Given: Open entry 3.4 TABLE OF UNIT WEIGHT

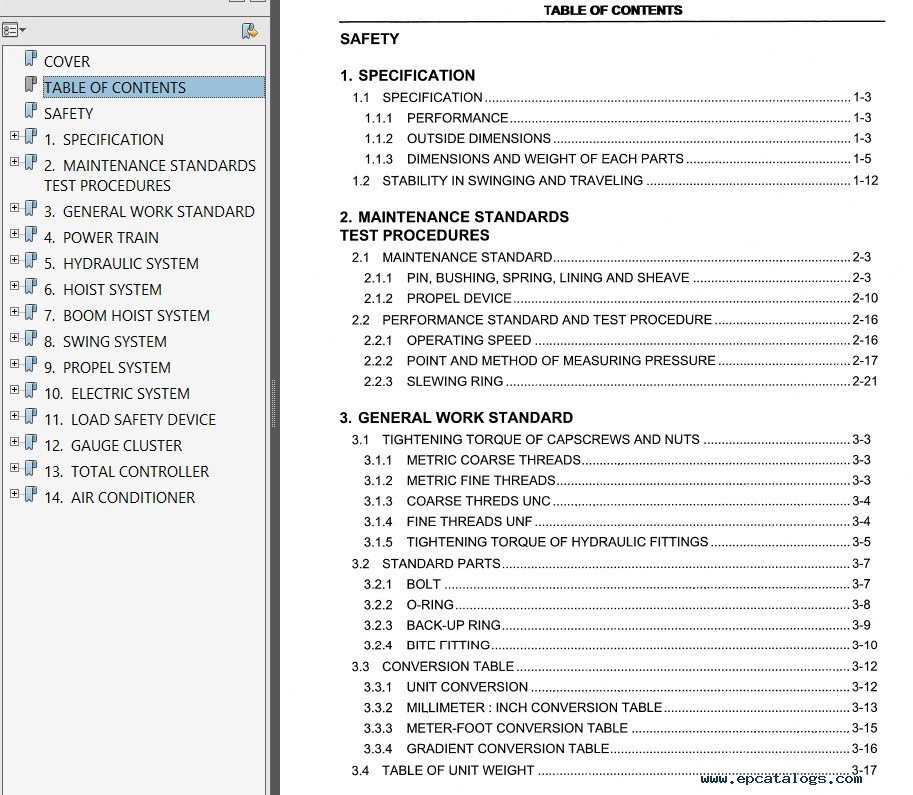Looking at the screenshot, I should tap(614, 770).
